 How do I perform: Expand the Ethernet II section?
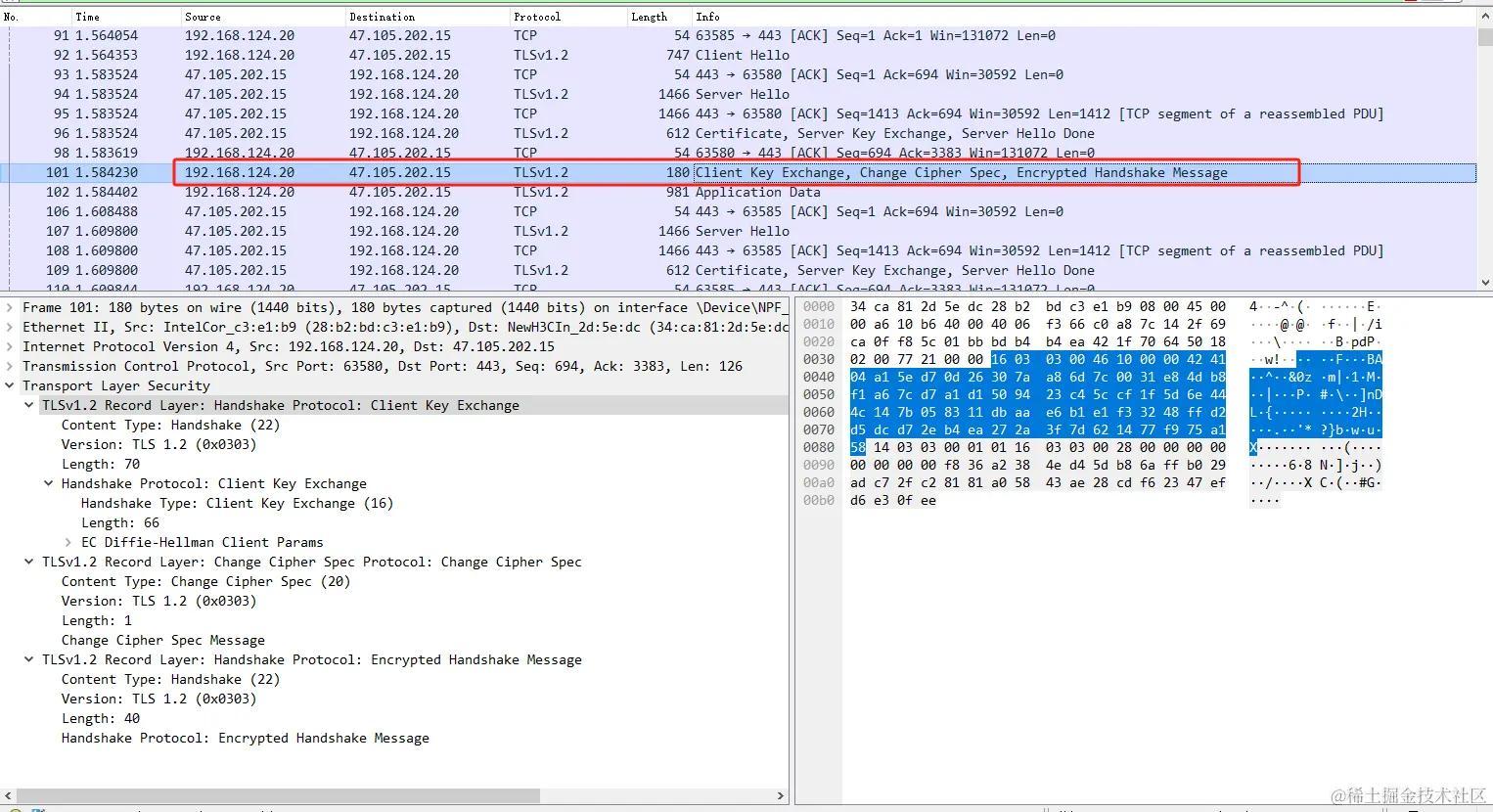[10, 327]
